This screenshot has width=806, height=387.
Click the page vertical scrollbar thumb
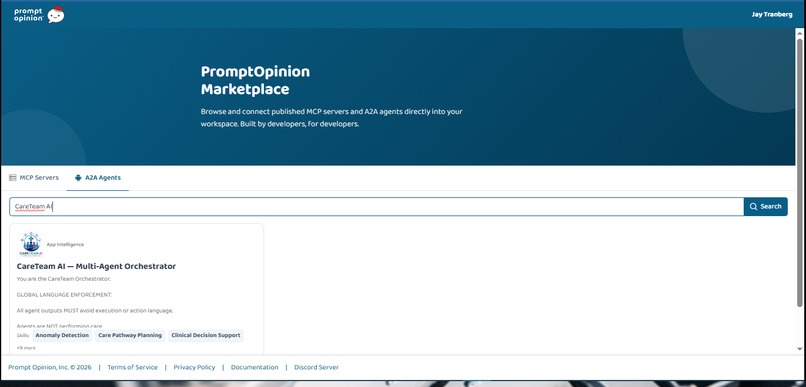tap(799, 172)
